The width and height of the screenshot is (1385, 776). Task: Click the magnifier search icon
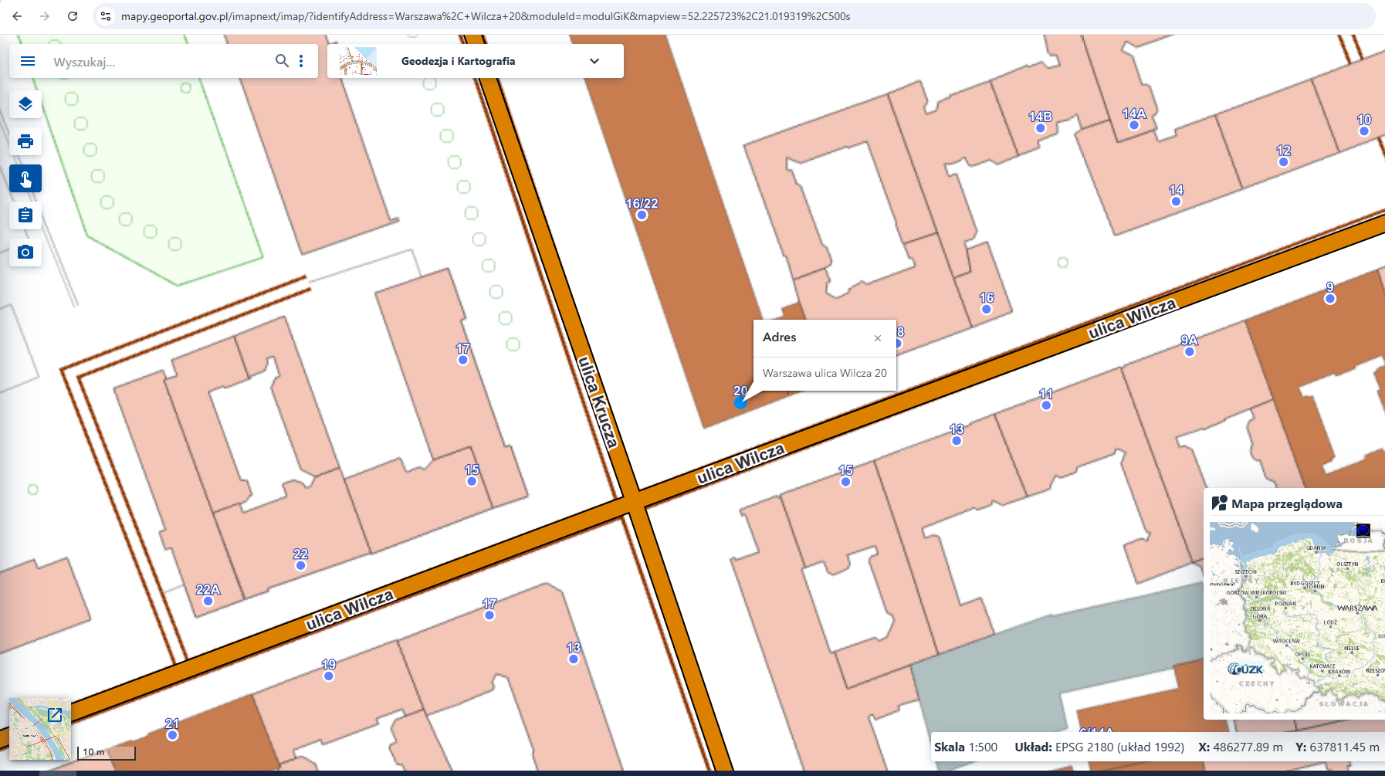282,61
